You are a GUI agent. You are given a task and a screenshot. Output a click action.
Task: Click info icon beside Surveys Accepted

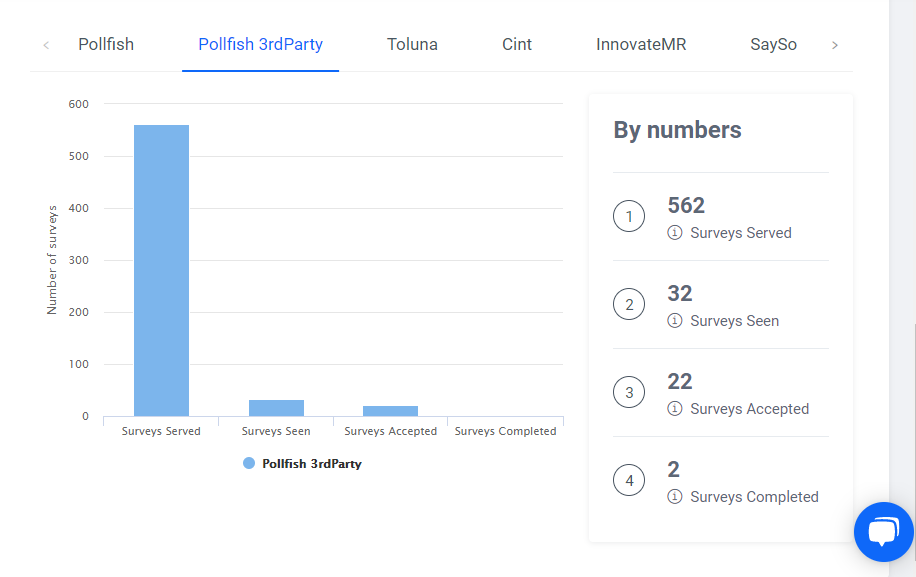(675, 409)
